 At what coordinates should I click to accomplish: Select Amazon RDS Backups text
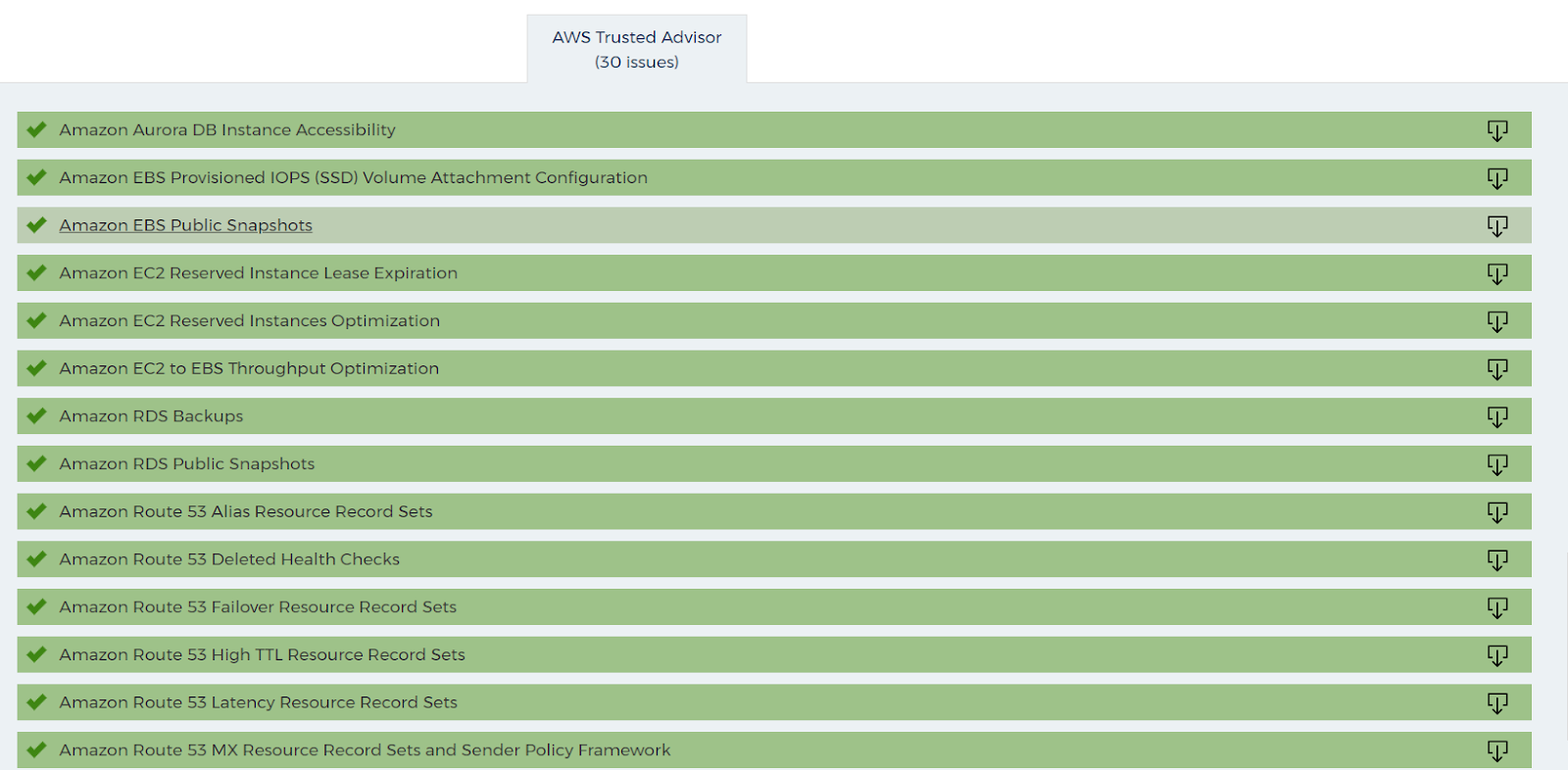pos(151,415)
